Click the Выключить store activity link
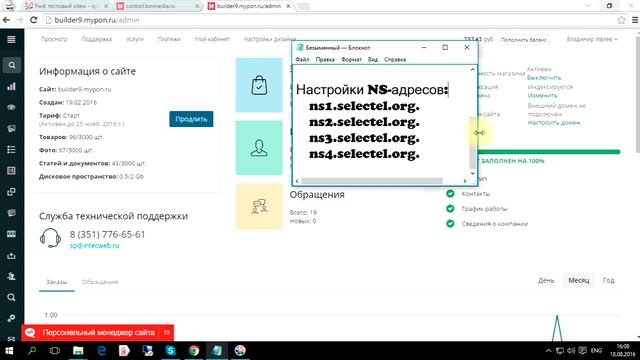Viewport: 640px width, 360px height. click(x=544, y=78)
